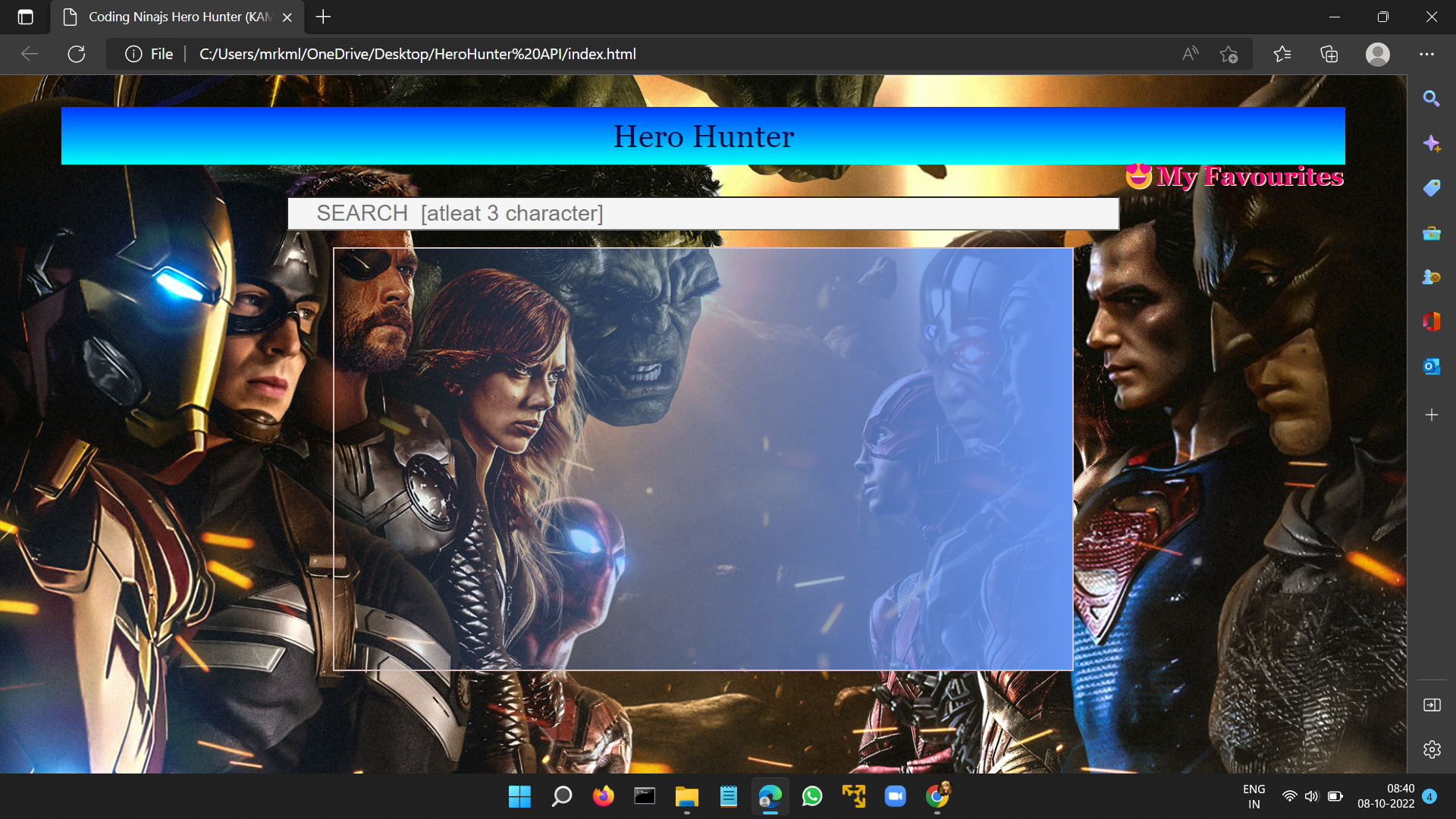1456x819 pixels.
Task: Select the search icon in Edge sidebar
Action: [1432, 99]
